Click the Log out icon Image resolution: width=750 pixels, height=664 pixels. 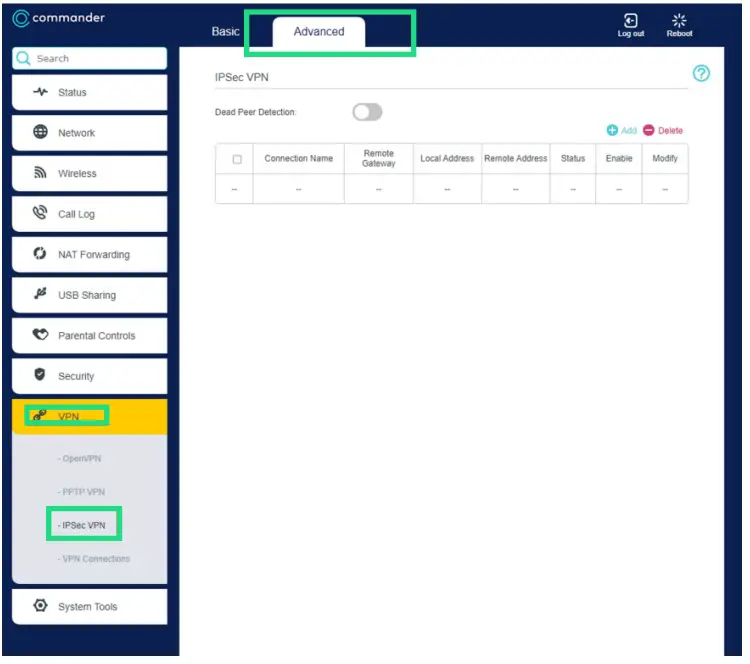[x=631, y=21]
